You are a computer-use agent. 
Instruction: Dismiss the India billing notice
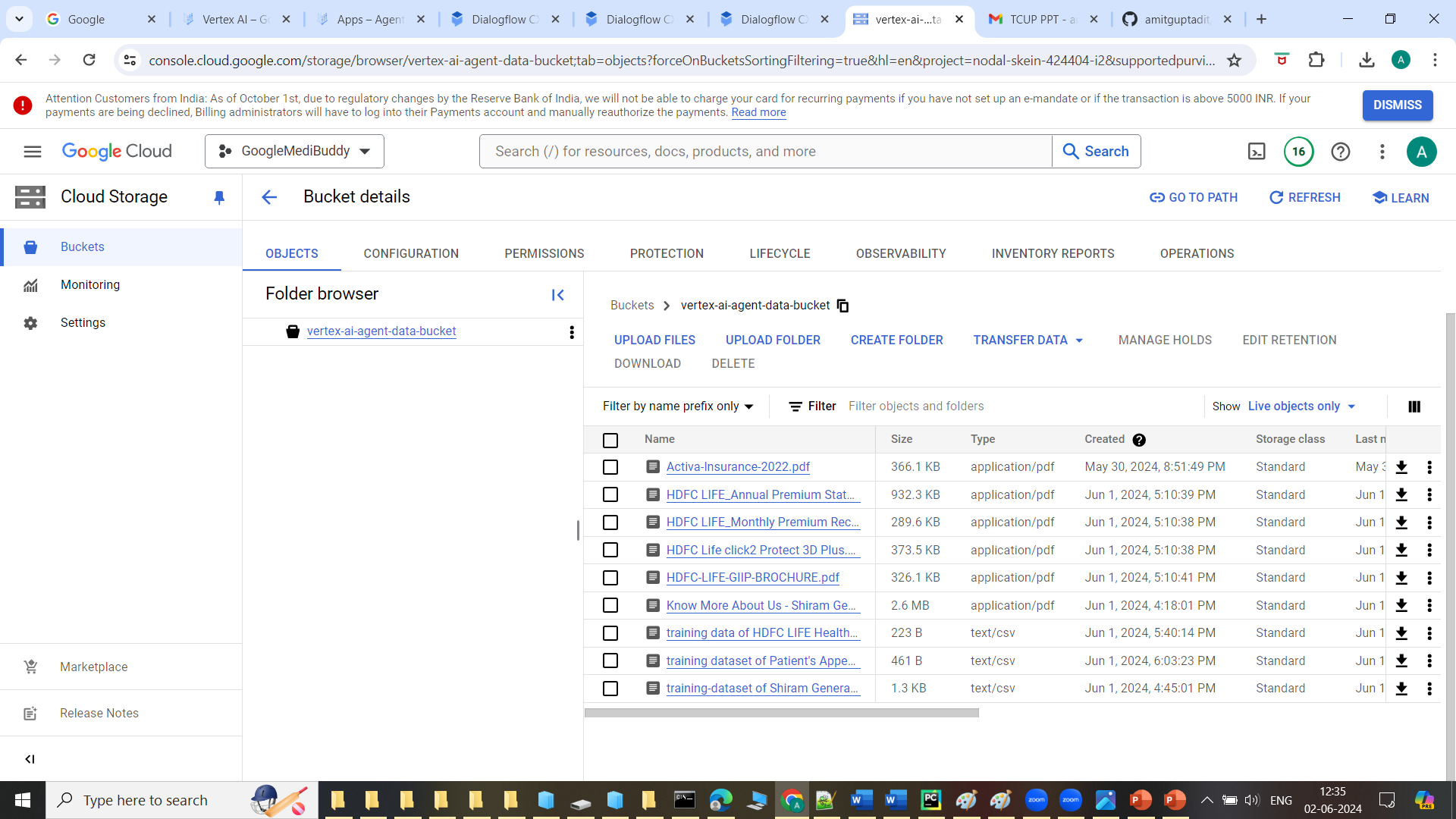click(x=1397, y=105)
